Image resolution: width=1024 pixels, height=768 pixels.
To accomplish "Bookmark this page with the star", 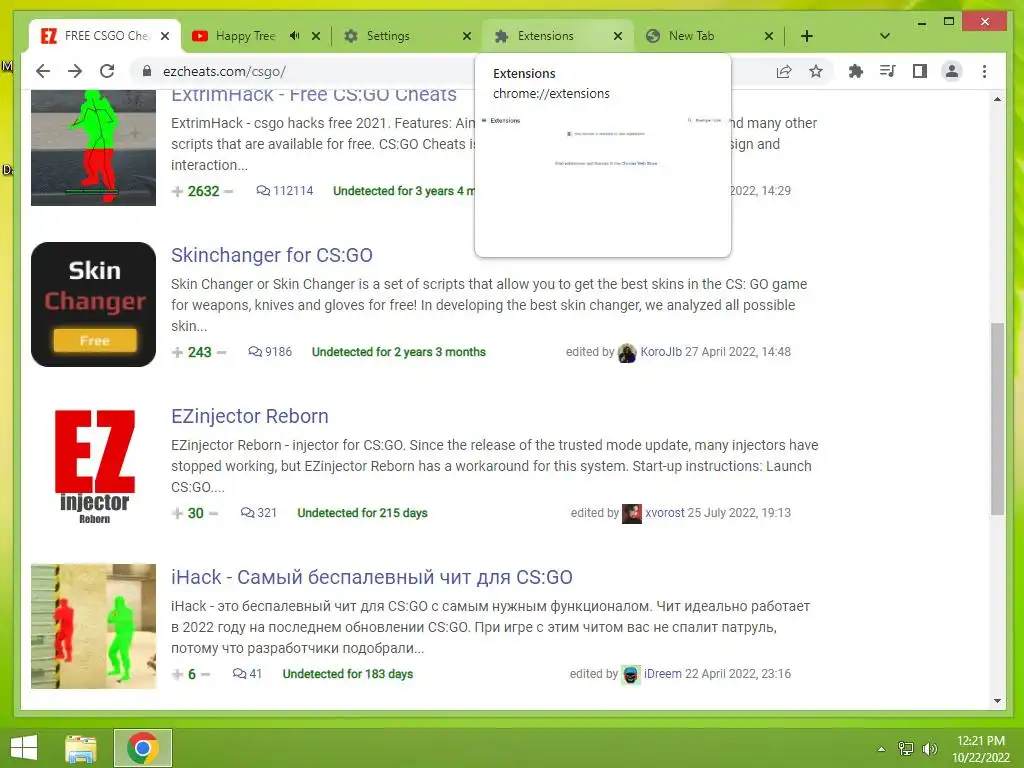I will [x=816, y=71].
